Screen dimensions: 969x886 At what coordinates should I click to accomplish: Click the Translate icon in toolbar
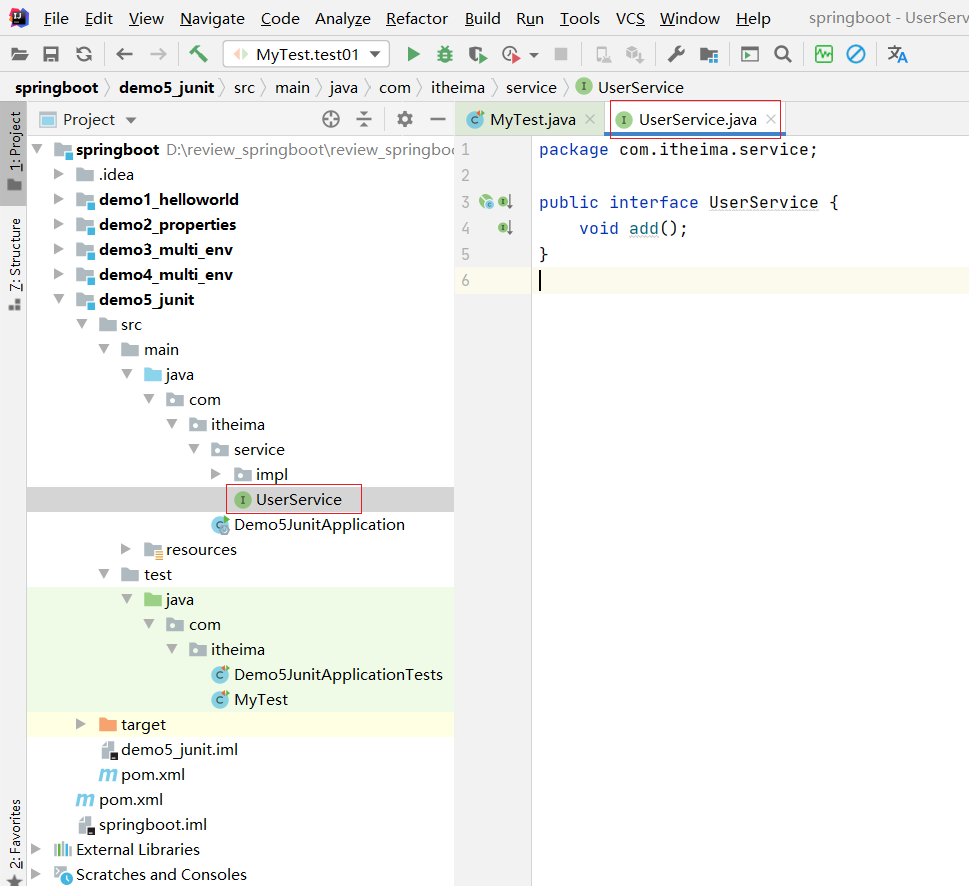point(897,54)
